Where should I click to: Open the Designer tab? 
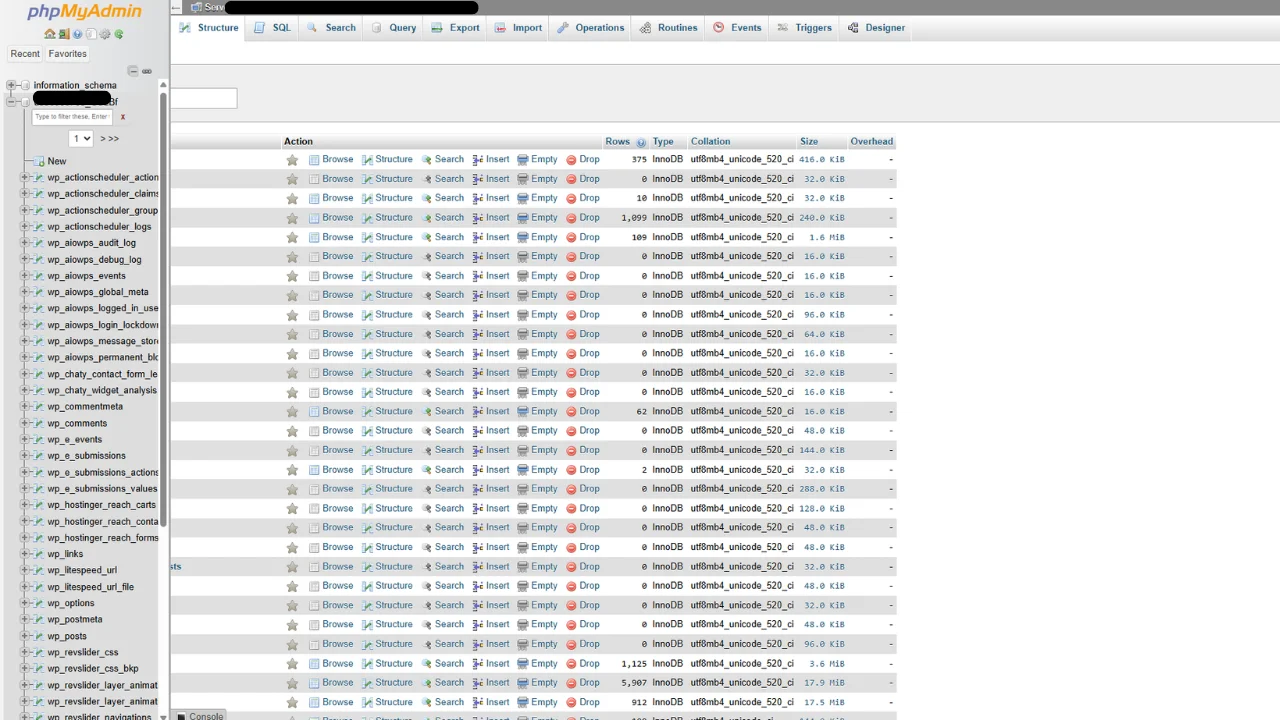[876, 28]
